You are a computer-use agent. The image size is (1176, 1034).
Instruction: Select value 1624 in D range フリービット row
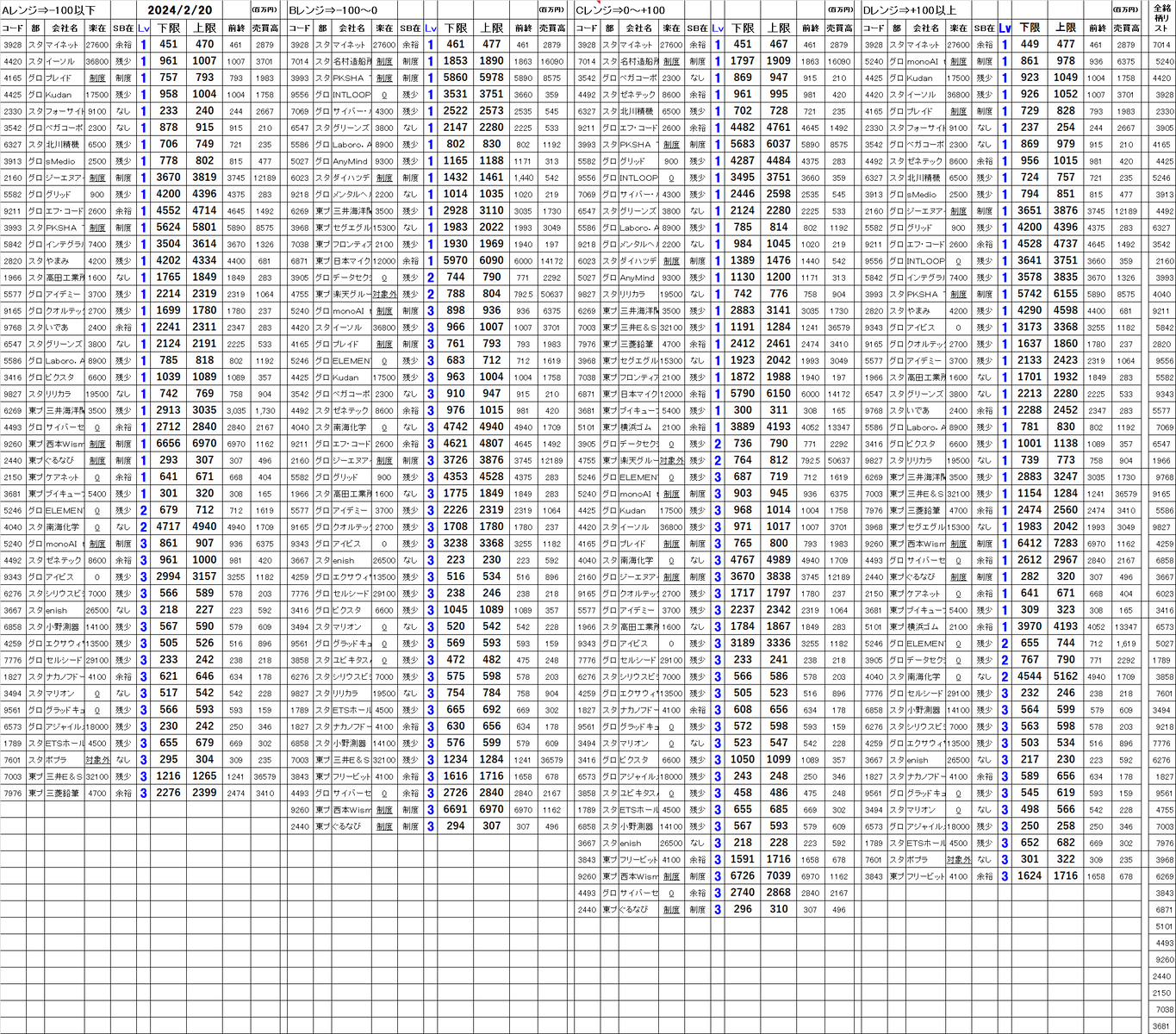point(1030,876)
